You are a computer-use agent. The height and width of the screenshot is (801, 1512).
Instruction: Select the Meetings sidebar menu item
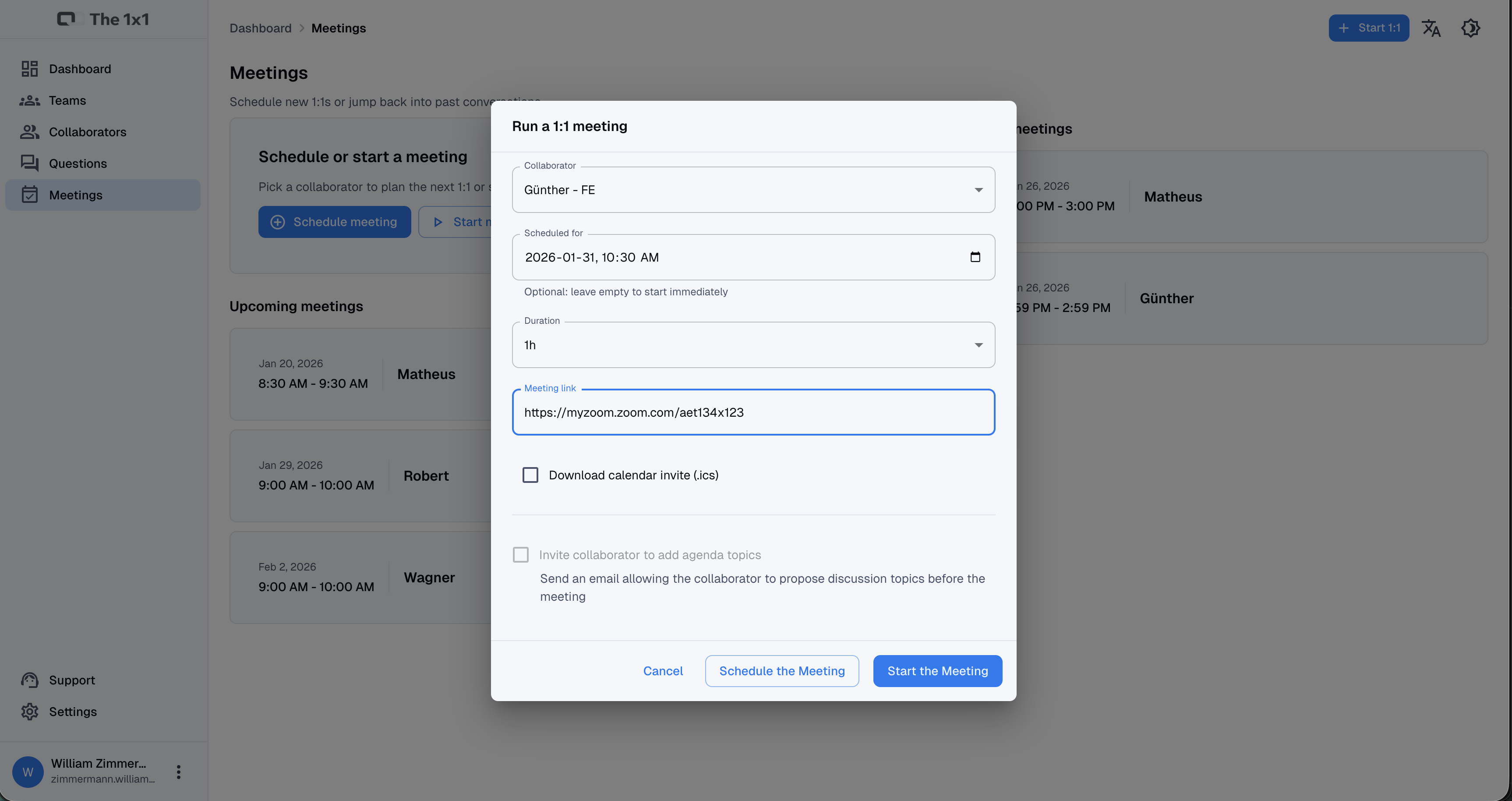pos(76,195)
